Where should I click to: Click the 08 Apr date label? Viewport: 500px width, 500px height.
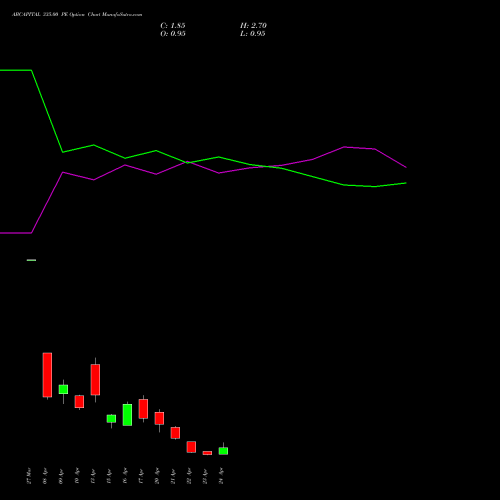point(45,476)
